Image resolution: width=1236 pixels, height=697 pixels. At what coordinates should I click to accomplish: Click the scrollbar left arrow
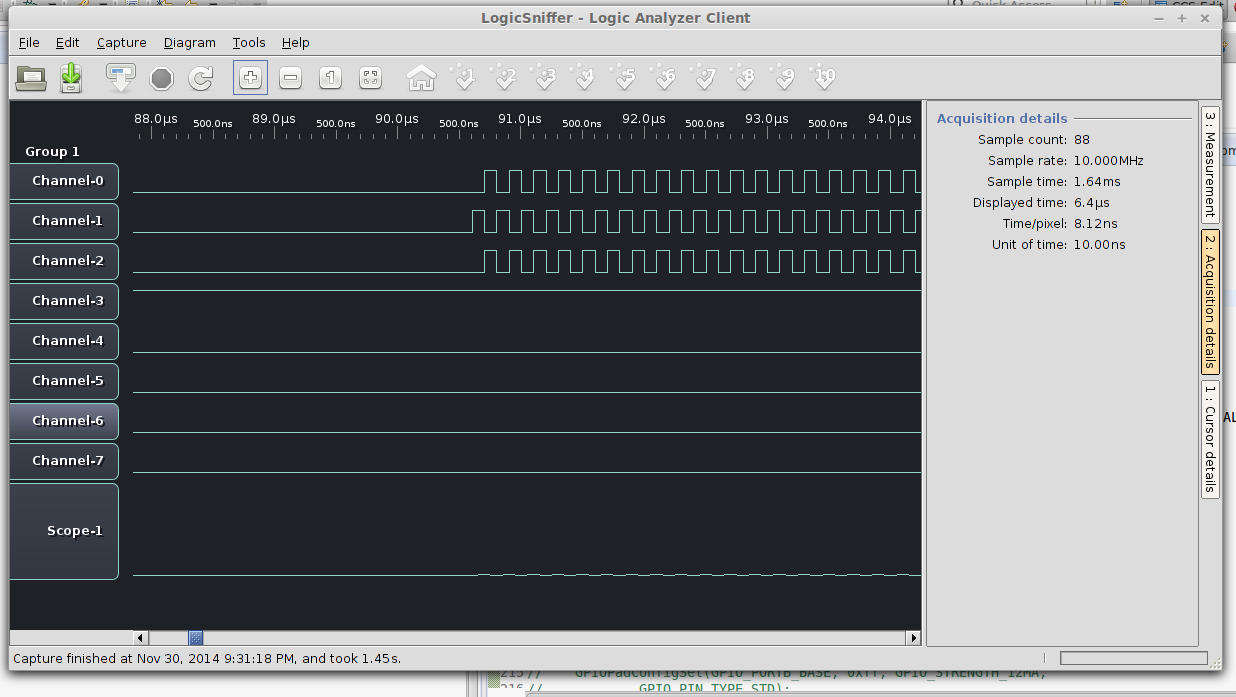141,638
